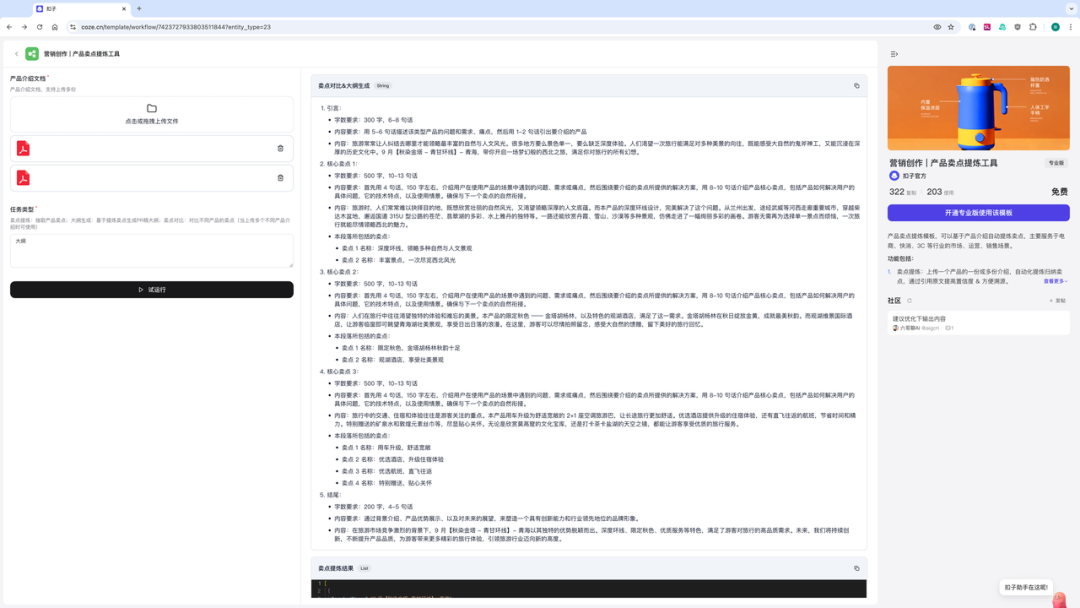Click the 专业版 badge label
Image resolution: width=1080 pixels, height=608 pixels.
click(x=1056, y=163)
